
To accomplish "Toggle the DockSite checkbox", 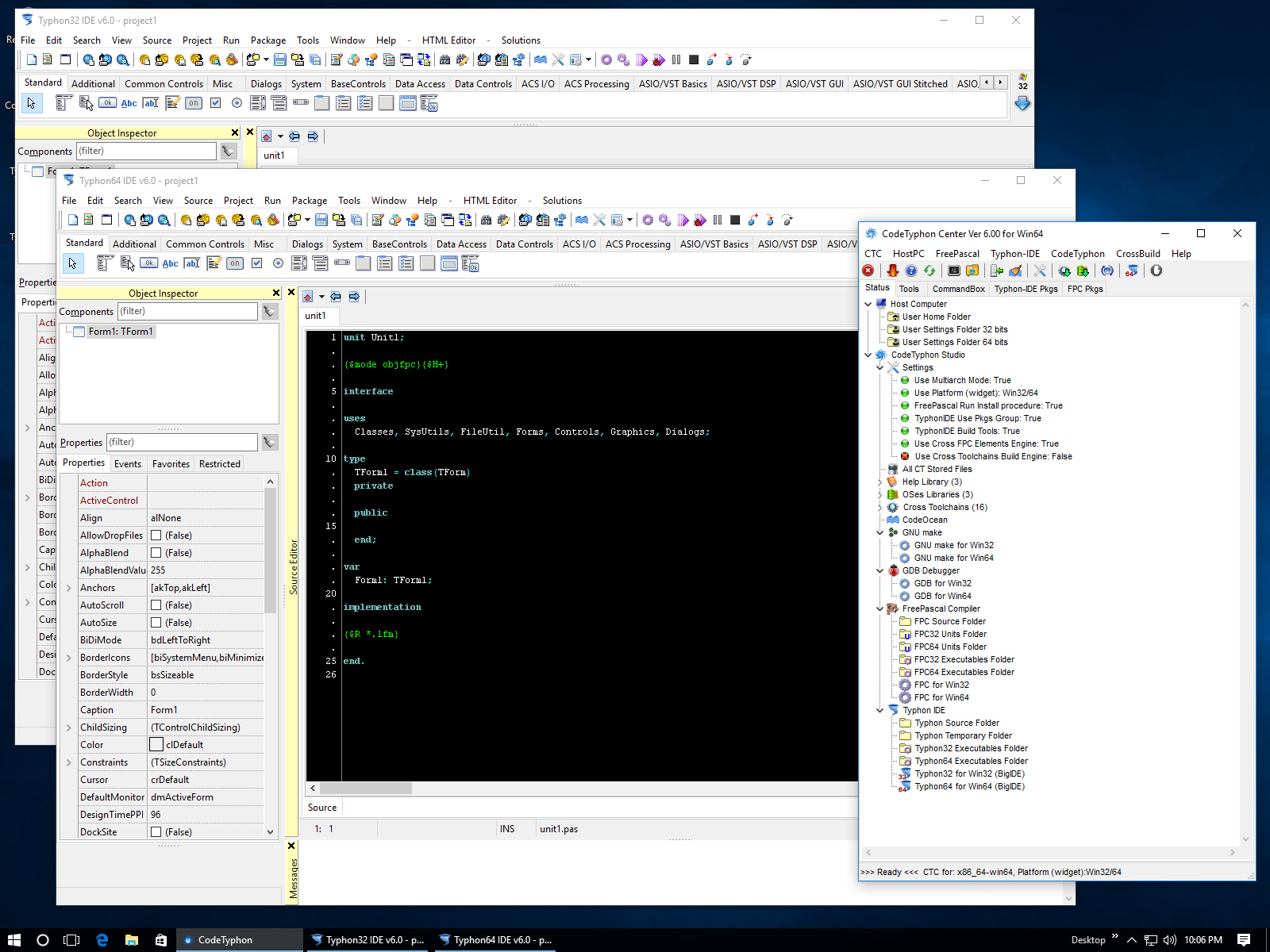I will pos(156,832).
